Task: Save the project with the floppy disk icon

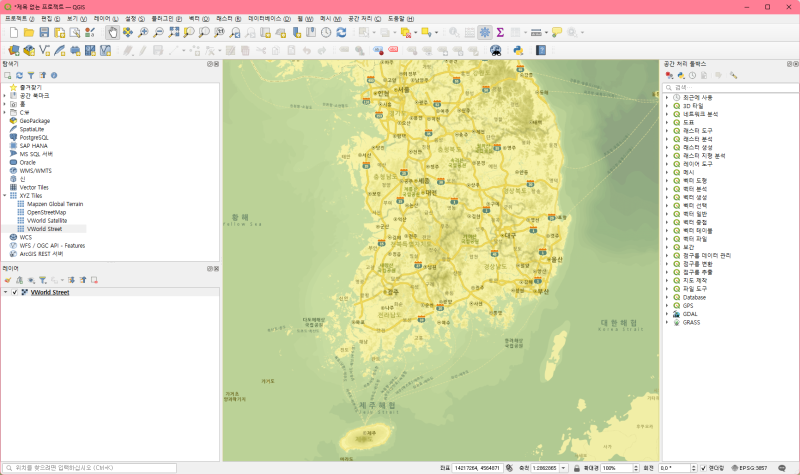Action: click(x=44, y=33)
